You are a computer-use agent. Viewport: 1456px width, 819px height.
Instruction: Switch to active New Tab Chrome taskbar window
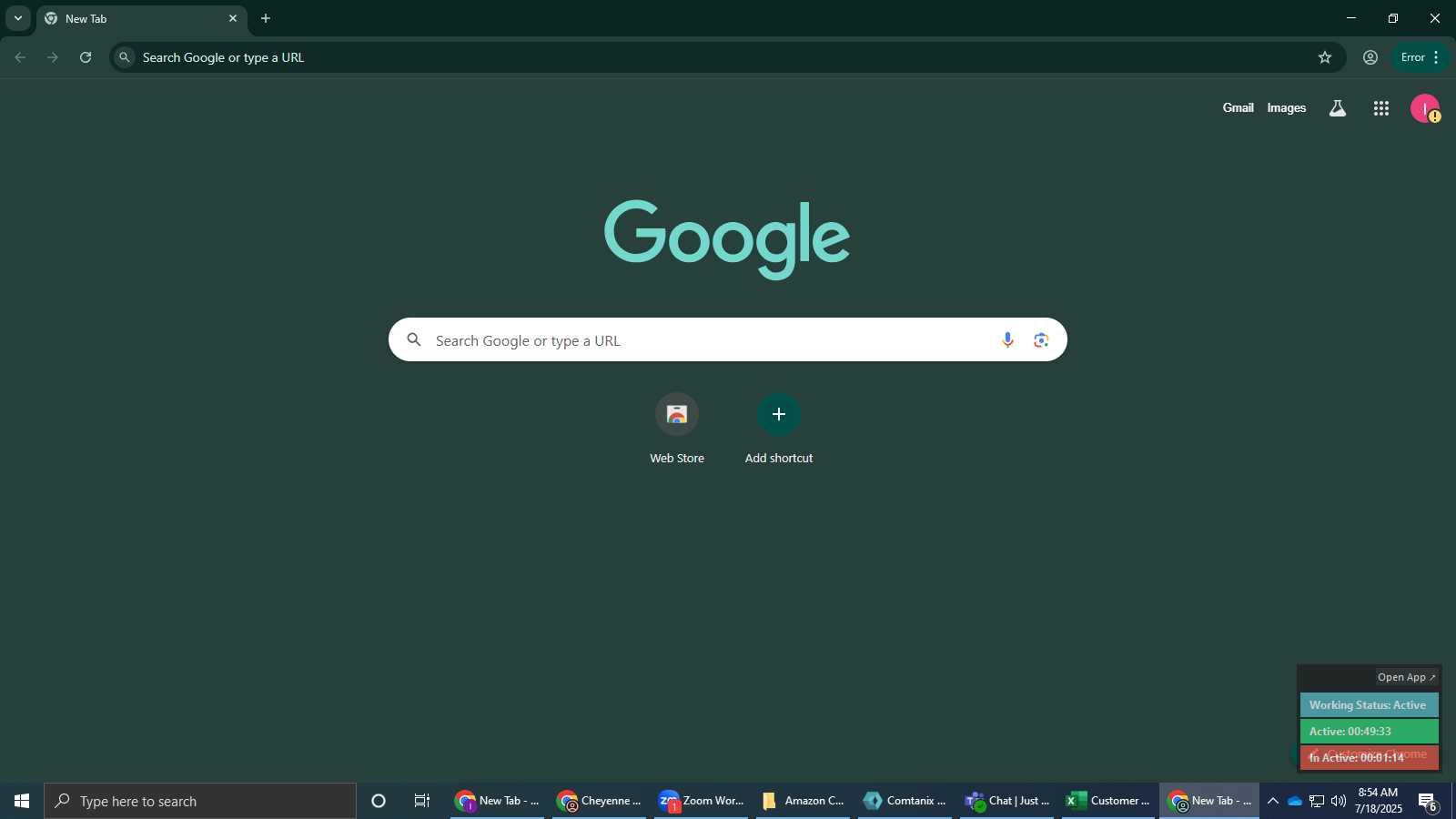pyautogui.click(x=1209, y=801)
